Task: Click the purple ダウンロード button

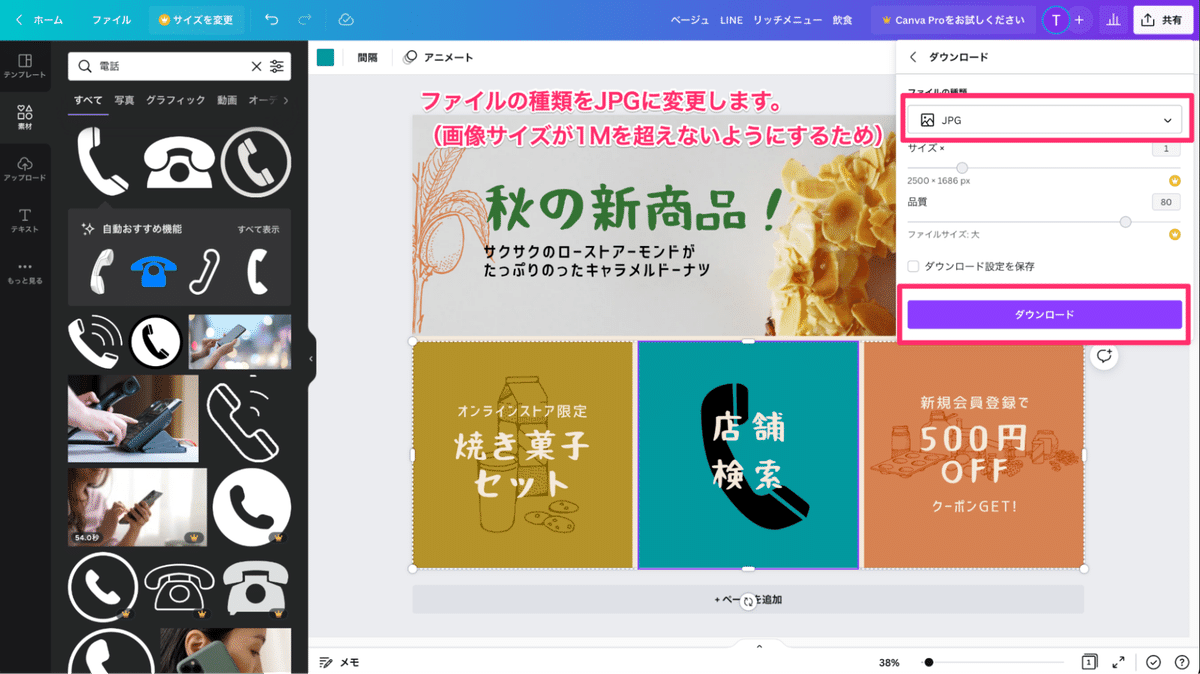Action: tap(1044, 315)
